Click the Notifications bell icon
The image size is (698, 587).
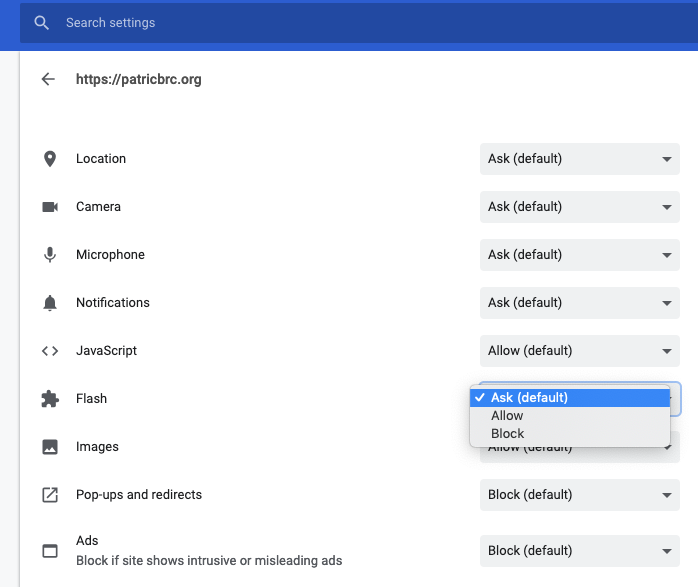click(x=49, y=303)
